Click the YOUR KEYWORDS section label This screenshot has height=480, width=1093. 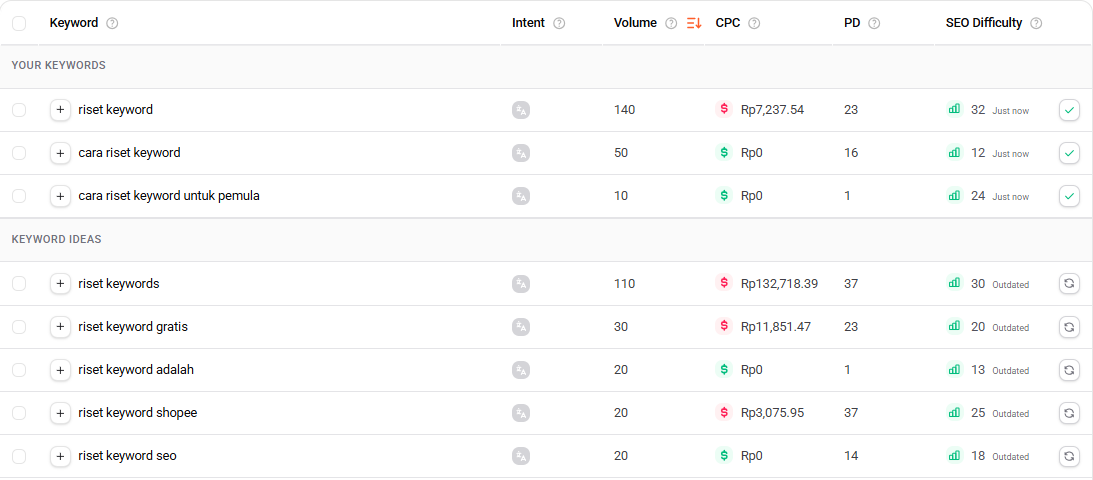(59, 65)
